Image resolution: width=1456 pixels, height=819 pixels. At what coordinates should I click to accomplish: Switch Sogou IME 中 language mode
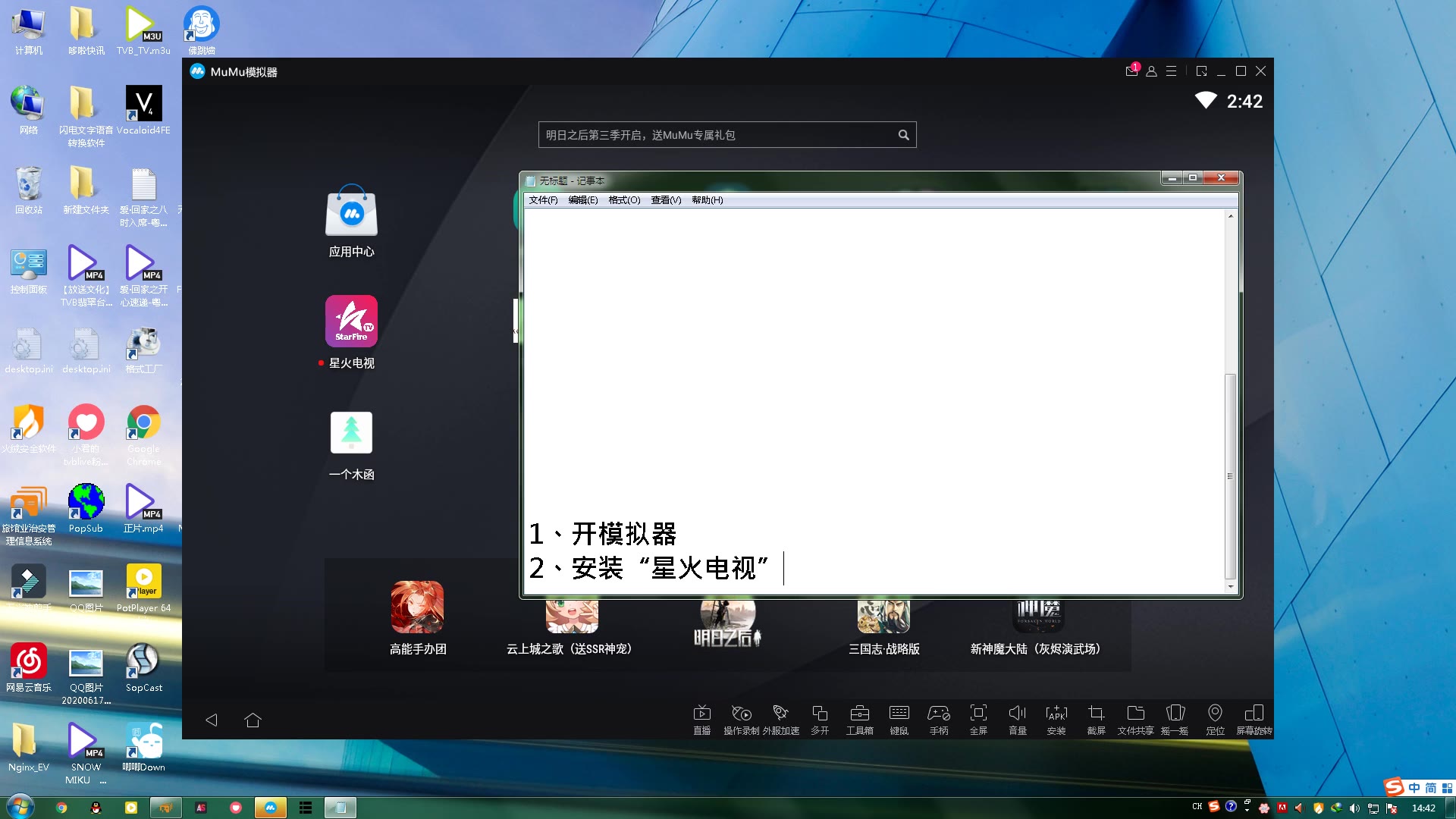click(1414, 788)
